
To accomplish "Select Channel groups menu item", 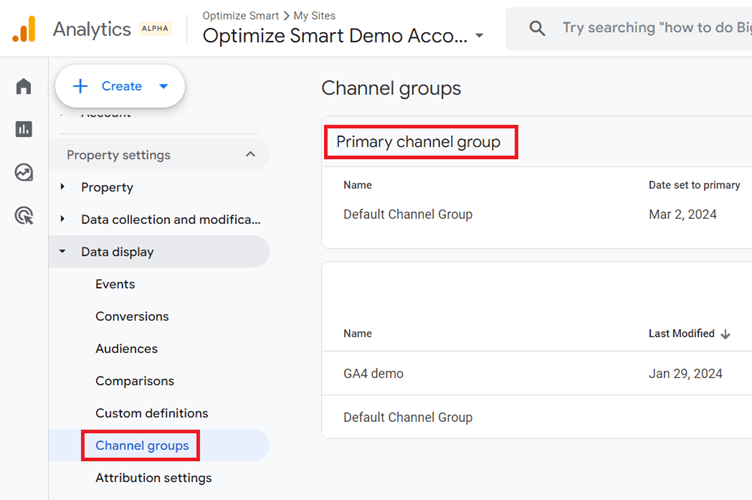I will click(158, 445).
